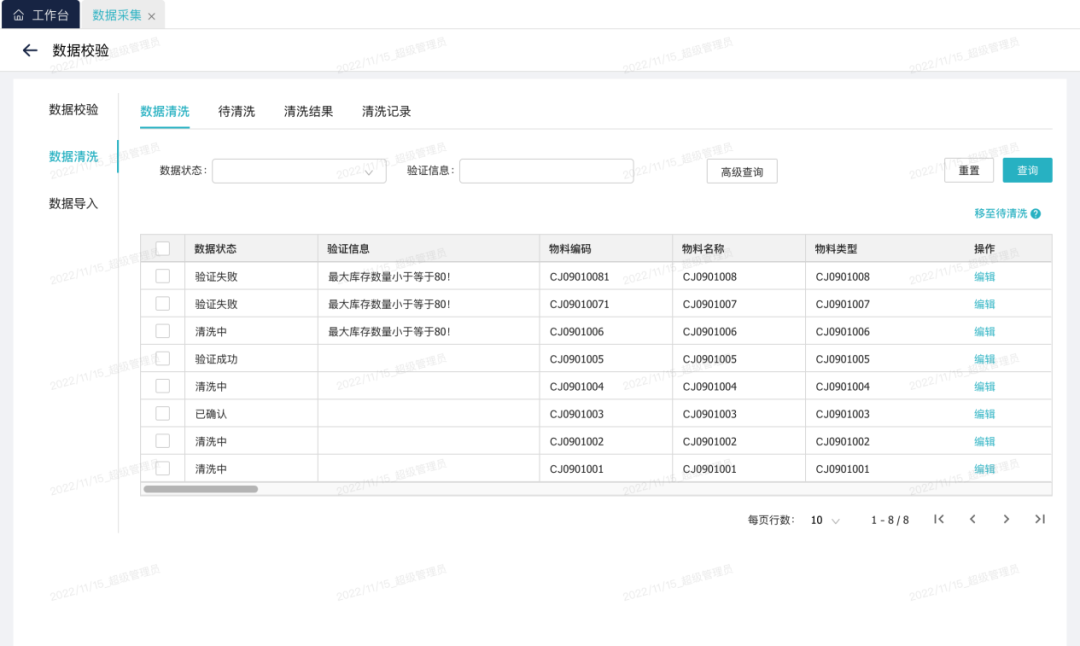Select the checkbox for row CJ0901005

(x=163, y=358)
